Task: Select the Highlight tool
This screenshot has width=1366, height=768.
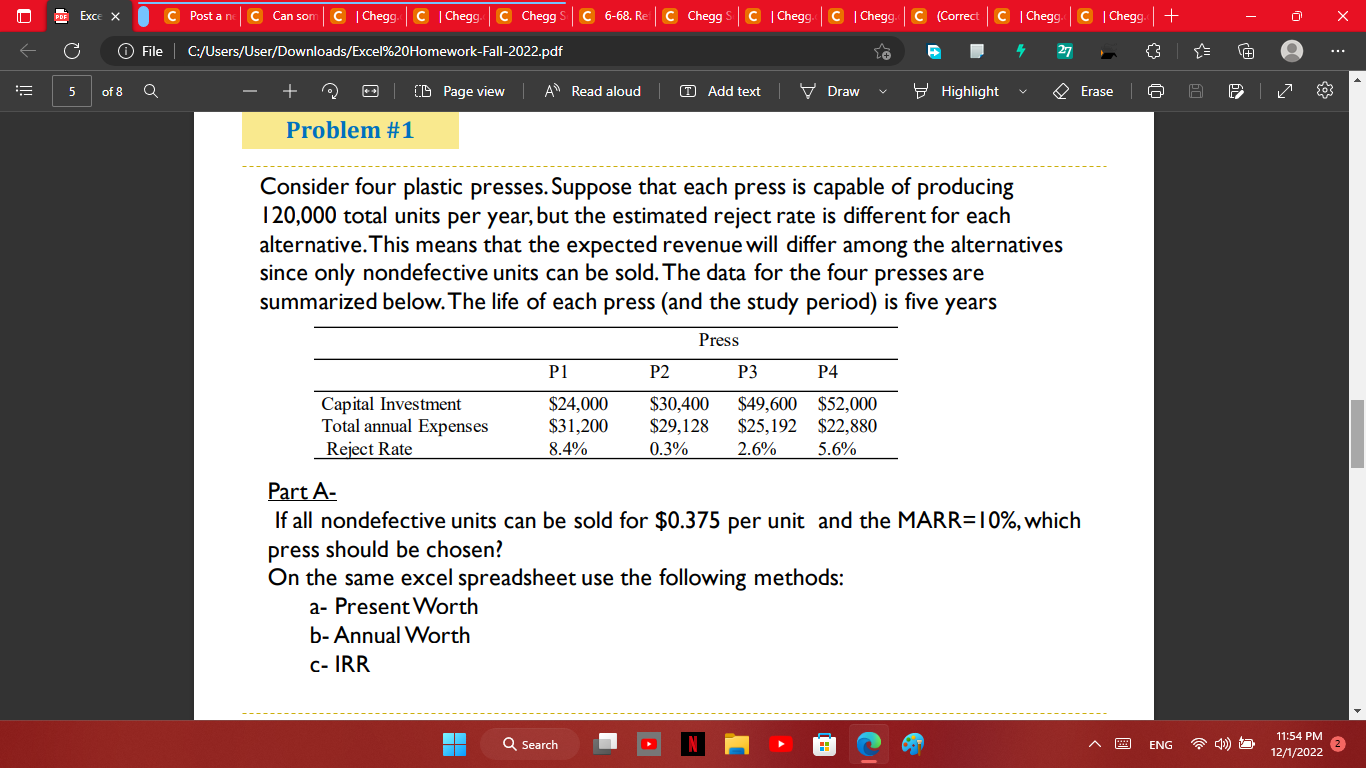Action: tap(957, 91)
